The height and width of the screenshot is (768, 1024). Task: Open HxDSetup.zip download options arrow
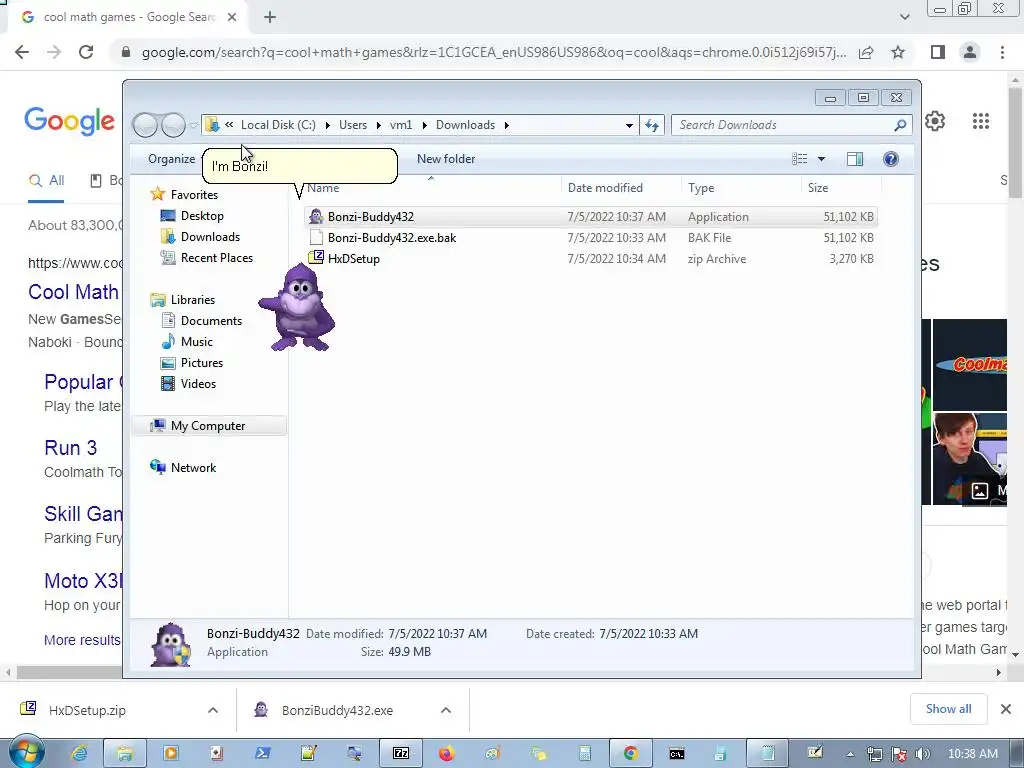coord(213,710)
